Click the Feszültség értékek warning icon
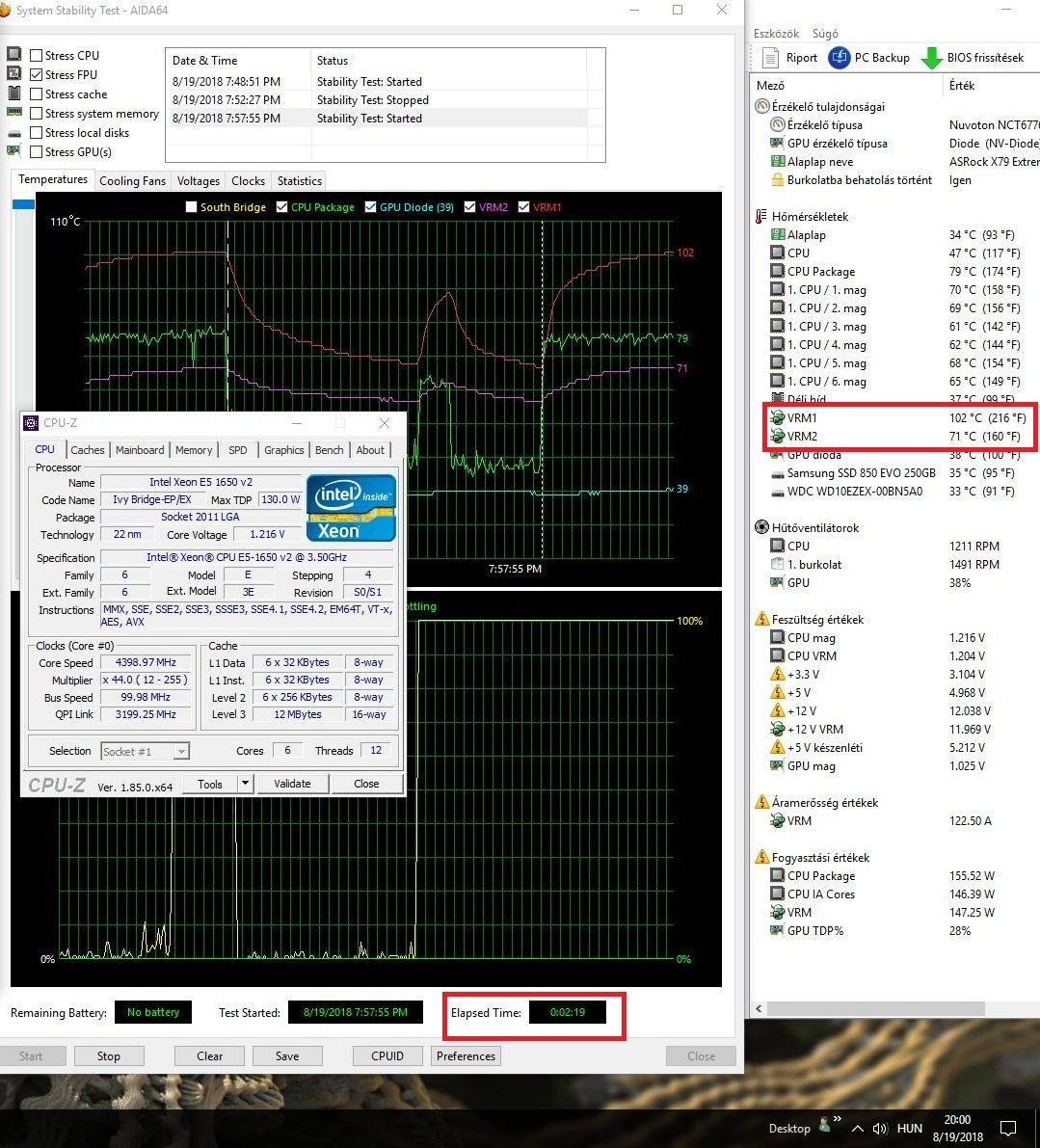This screenshot has width=1040, height=1148. [761, 619]
